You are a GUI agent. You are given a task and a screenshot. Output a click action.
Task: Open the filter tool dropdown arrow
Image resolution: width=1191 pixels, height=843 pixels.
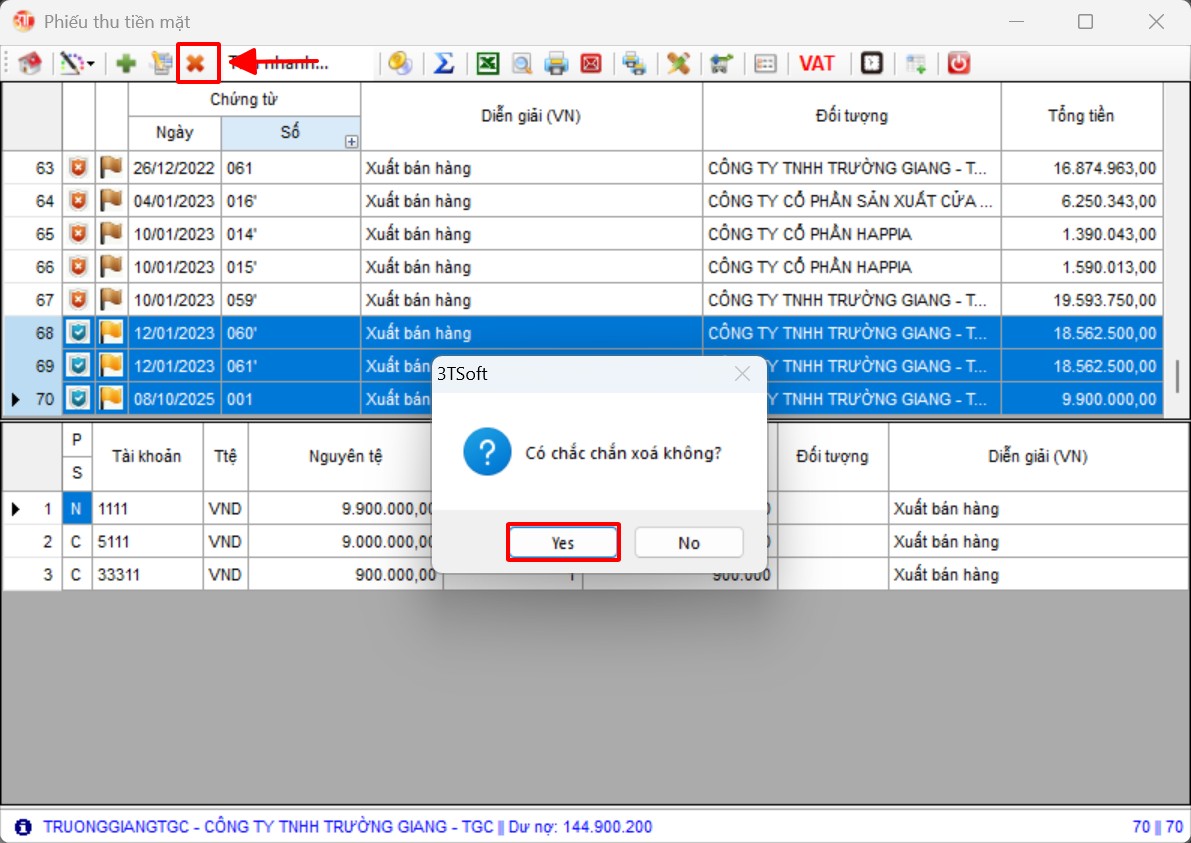coord(91,64)
